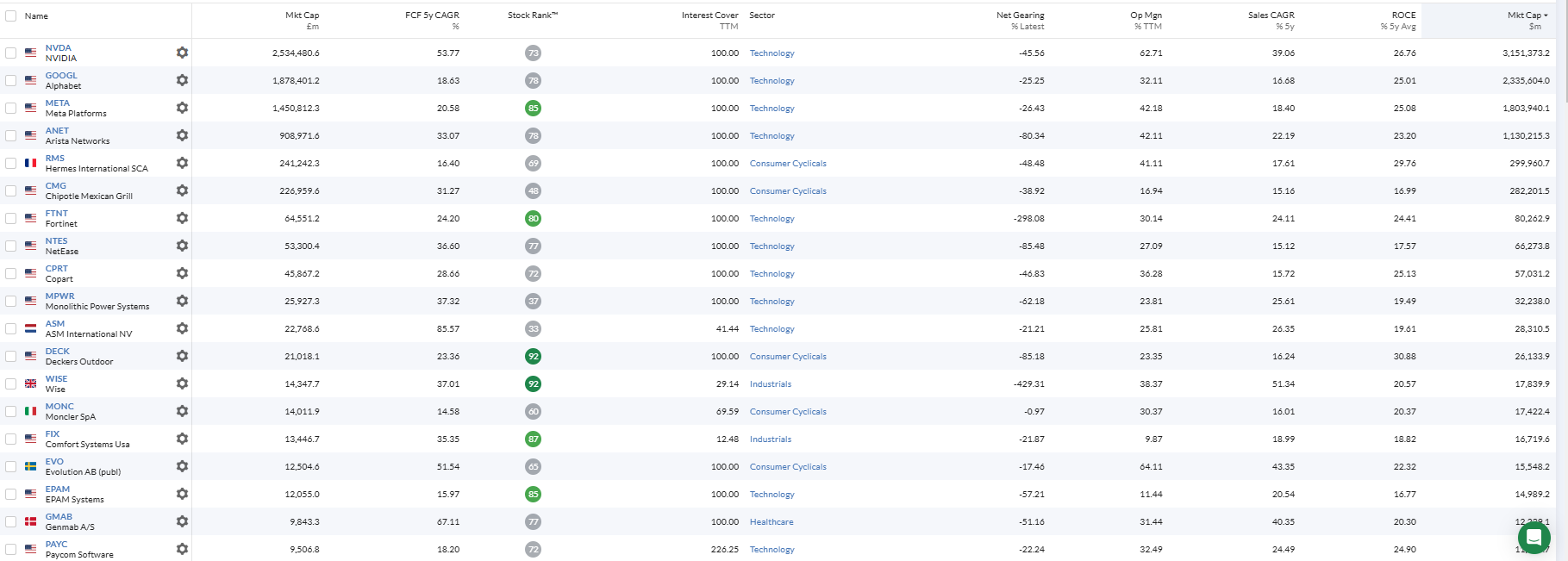Click gear icon for Evolution AB
Screen dimensions: 1568x561
182,466
